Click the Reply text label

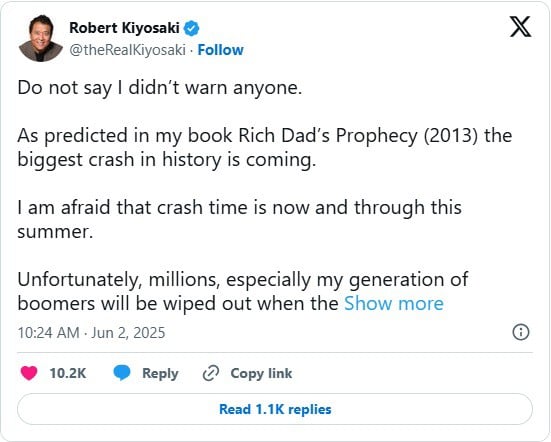160,373
